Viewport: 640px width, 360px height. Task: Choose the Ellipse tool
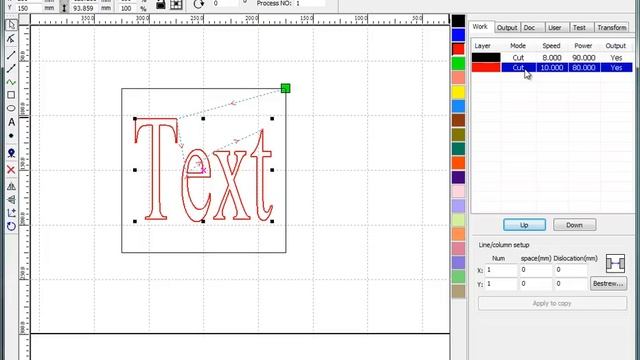pyautogui.click(x=11, y=108)
